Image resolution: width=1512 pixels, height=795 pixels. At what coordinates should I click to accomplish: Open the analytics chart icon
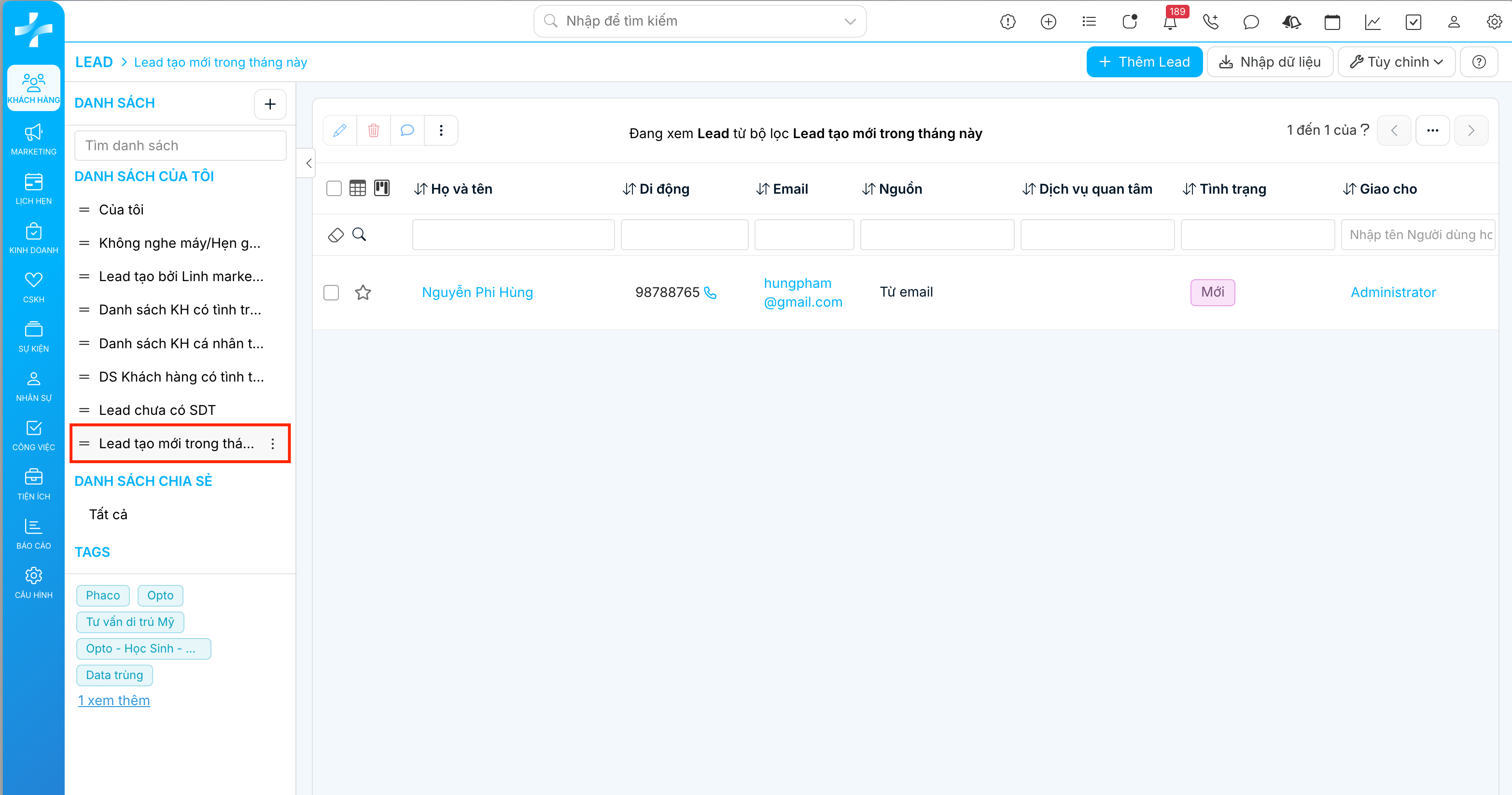(1372, 22)
